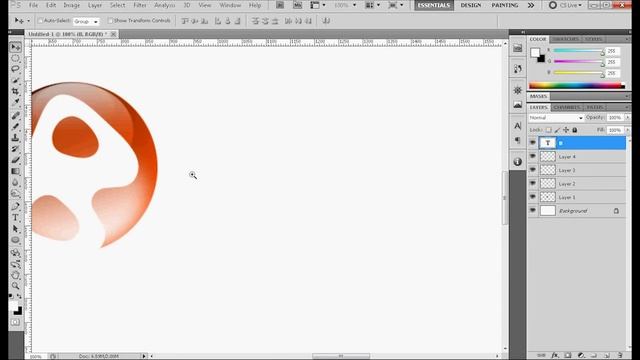Select the Hand tool

coord(16,276)
